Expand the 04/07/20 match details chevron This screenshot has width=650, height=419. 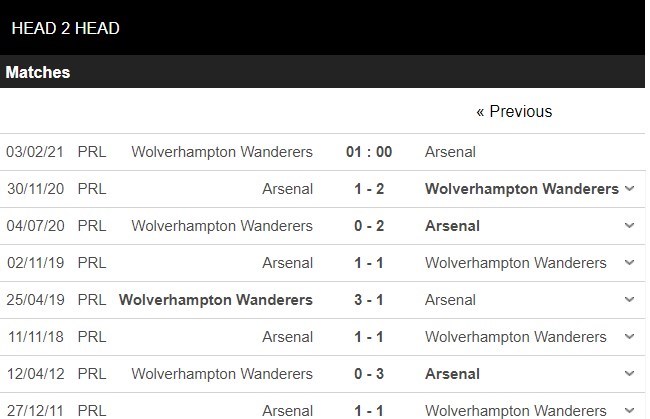click(x=629, y=226)
